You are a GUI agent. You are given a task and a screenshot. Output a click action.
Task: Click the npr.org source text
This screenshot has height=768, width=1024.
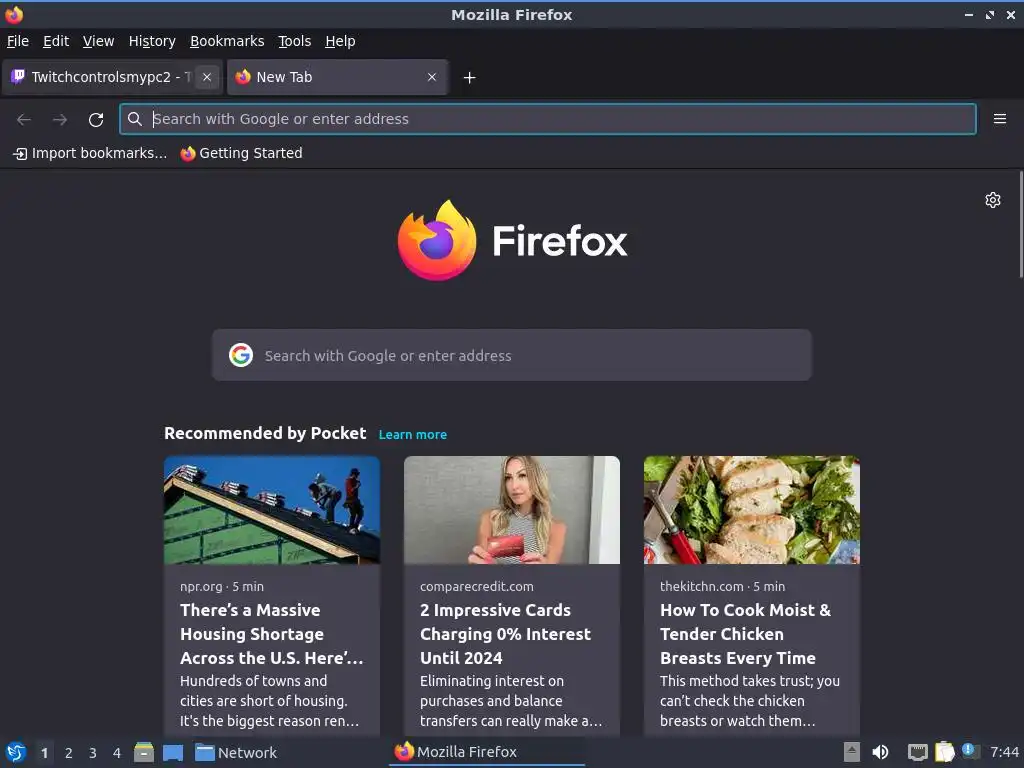point(201,586)
